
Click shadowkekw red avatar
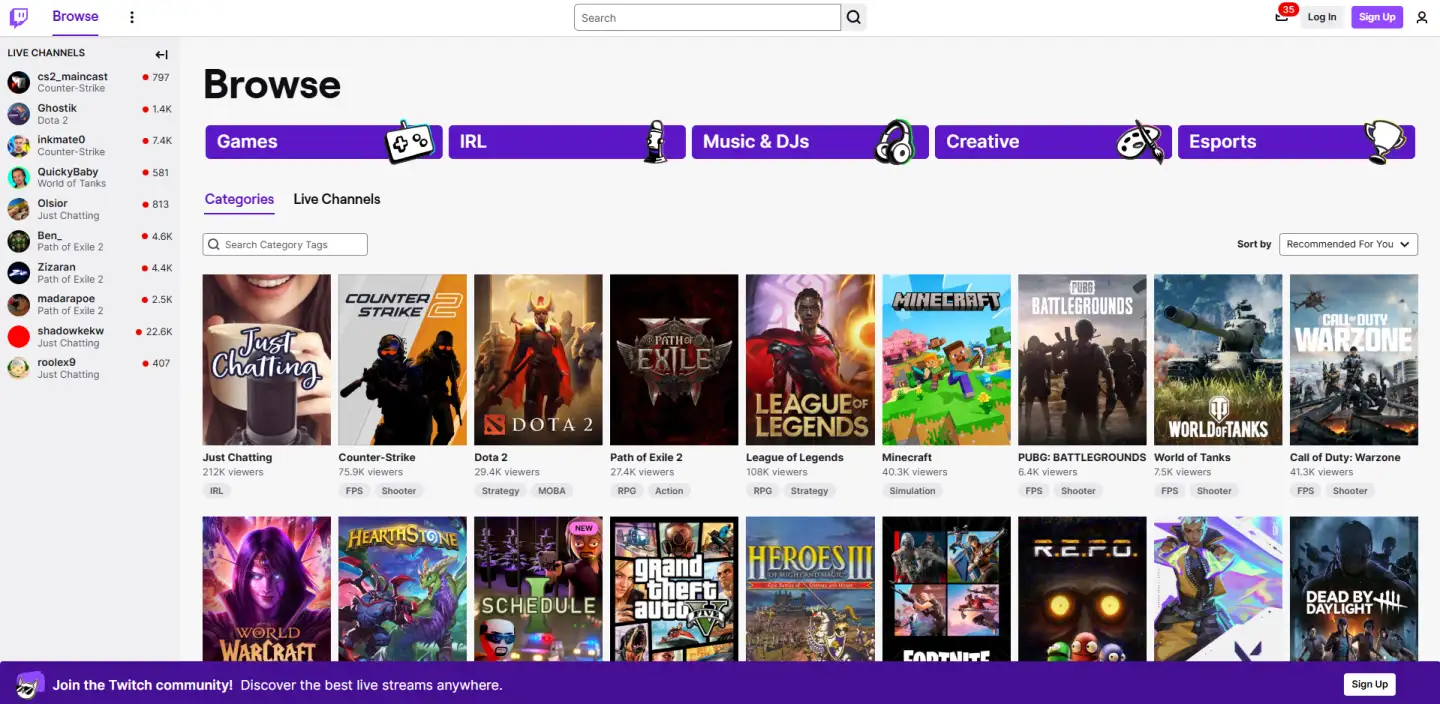[19, 337]
